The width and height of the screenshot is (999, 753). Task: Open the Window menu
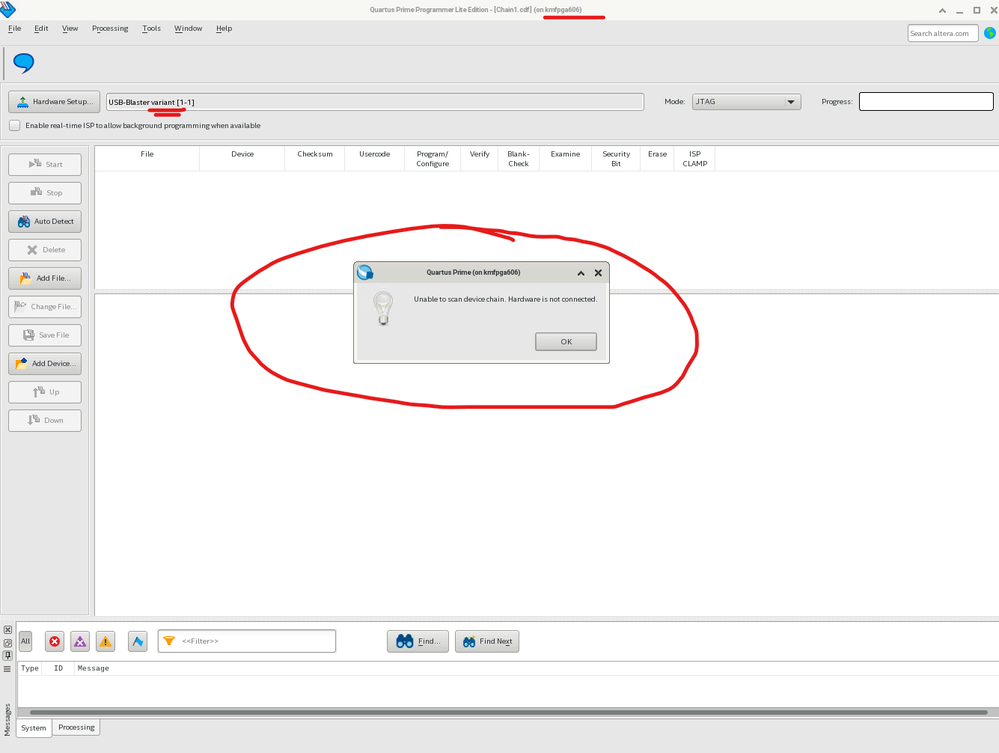point(188,28)
